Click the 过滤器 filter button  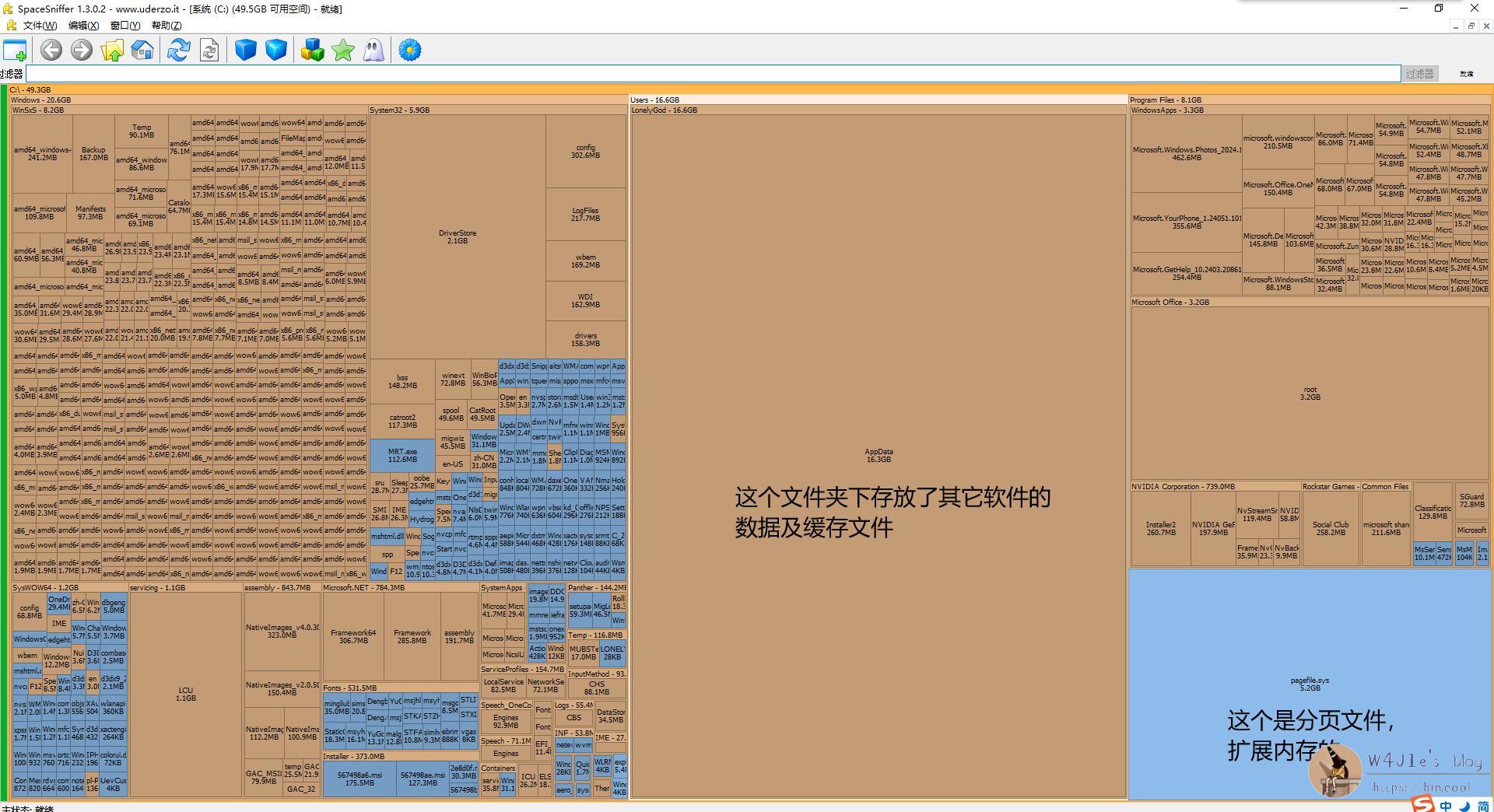(1419, 74)
